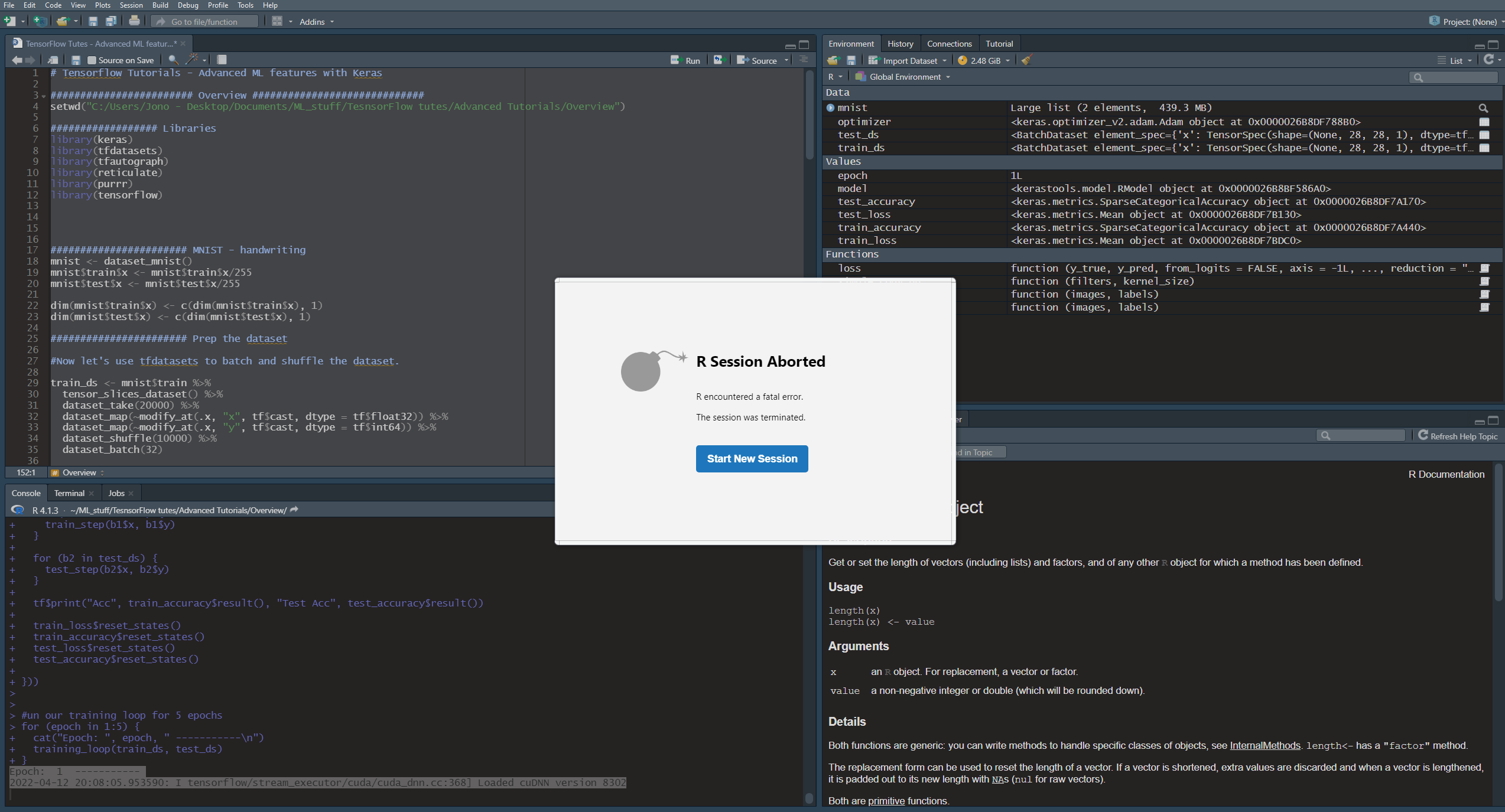Print the current source file
Screen dimensions: 1505x812
point(135,21)
